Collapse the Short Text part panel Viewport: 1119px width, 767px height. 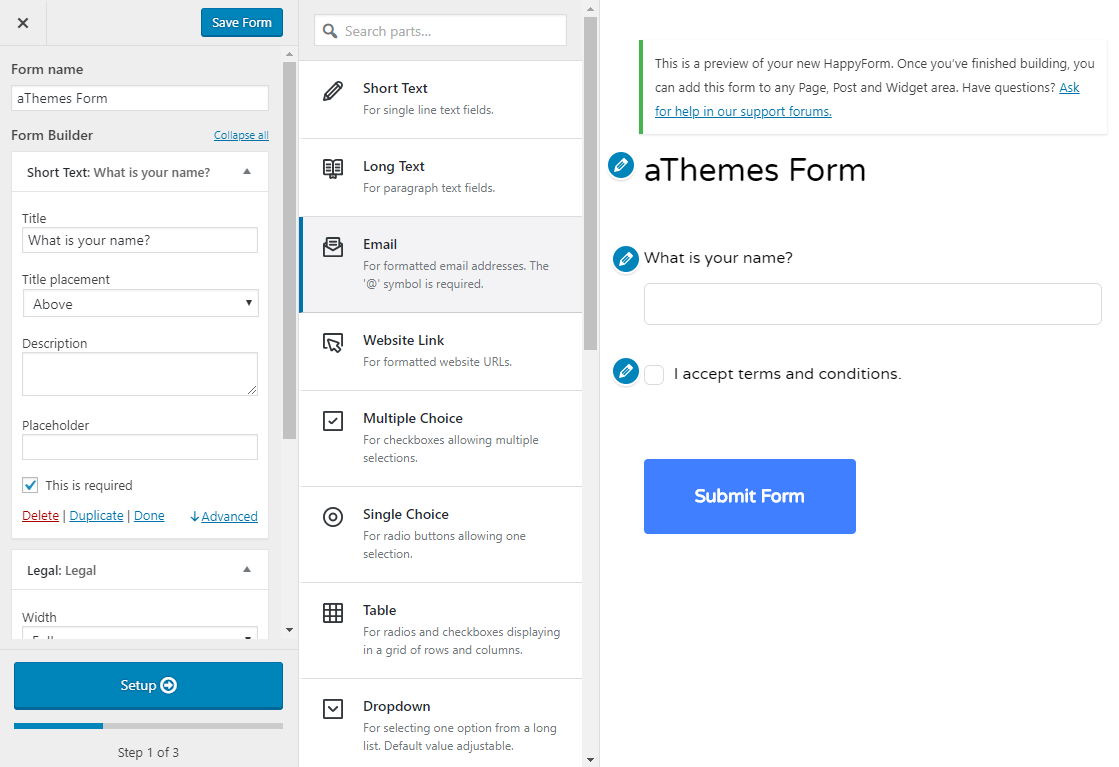point(247,172)
